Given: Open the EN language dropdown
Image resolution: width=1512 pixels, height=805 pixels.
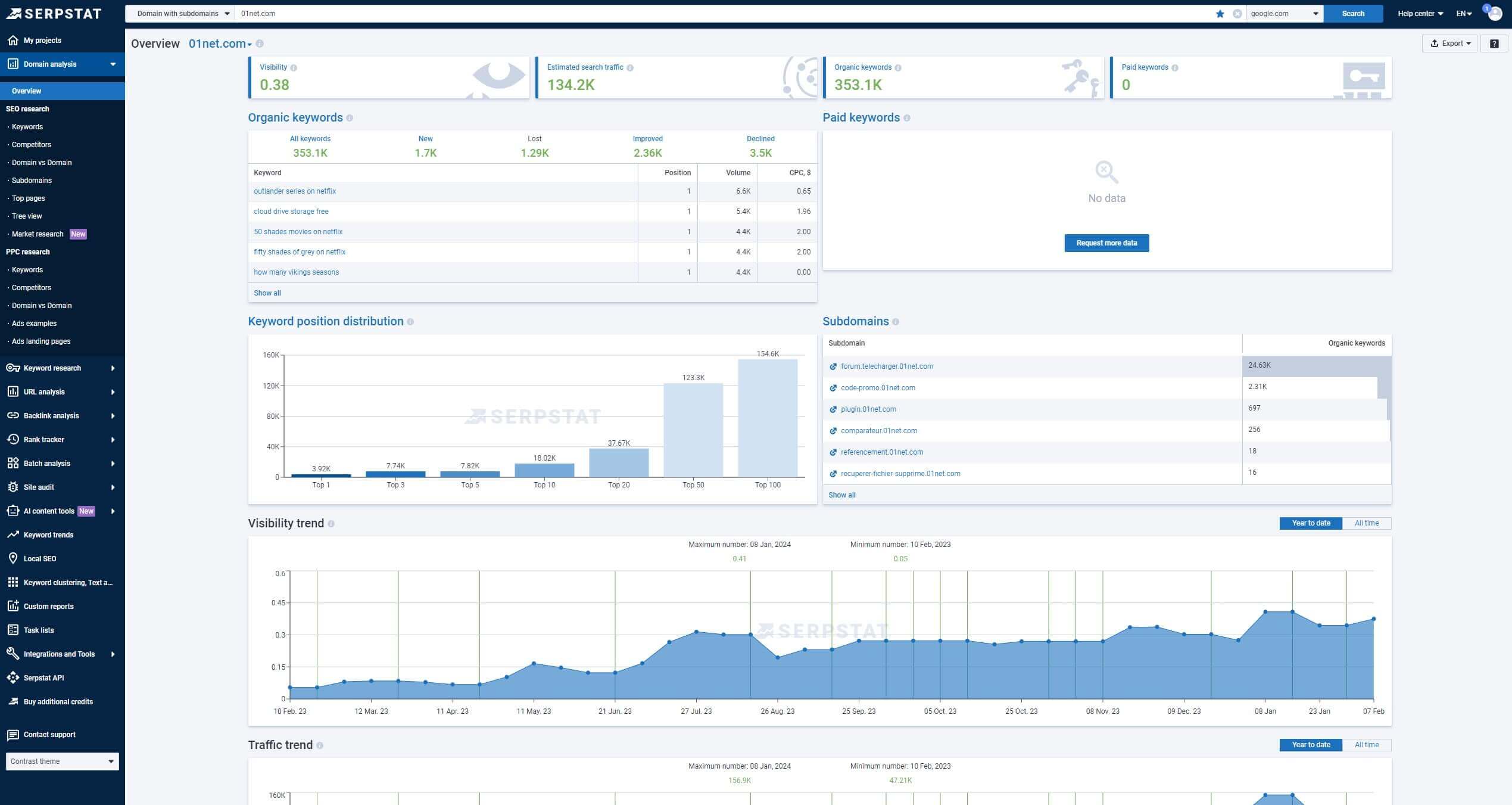Looking at the screenshot, I should coord(1464,14).
